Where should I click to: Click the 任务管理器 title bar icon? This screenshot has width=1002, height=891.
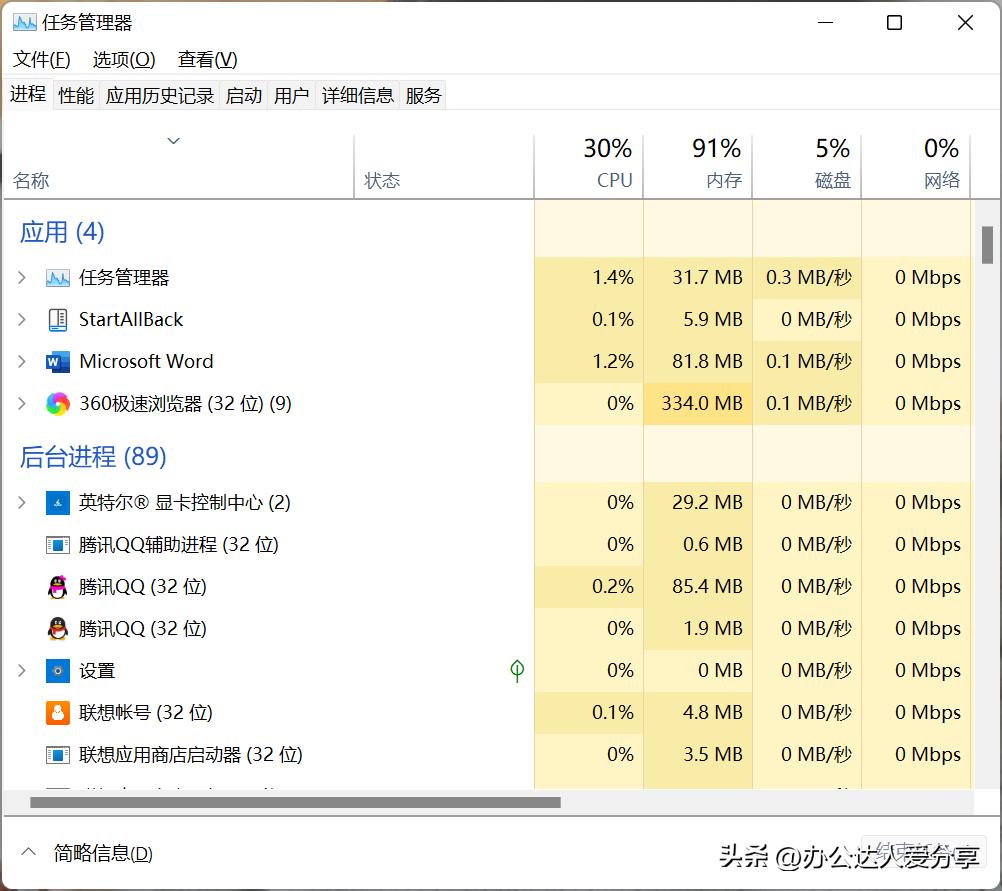coord(24,21)
